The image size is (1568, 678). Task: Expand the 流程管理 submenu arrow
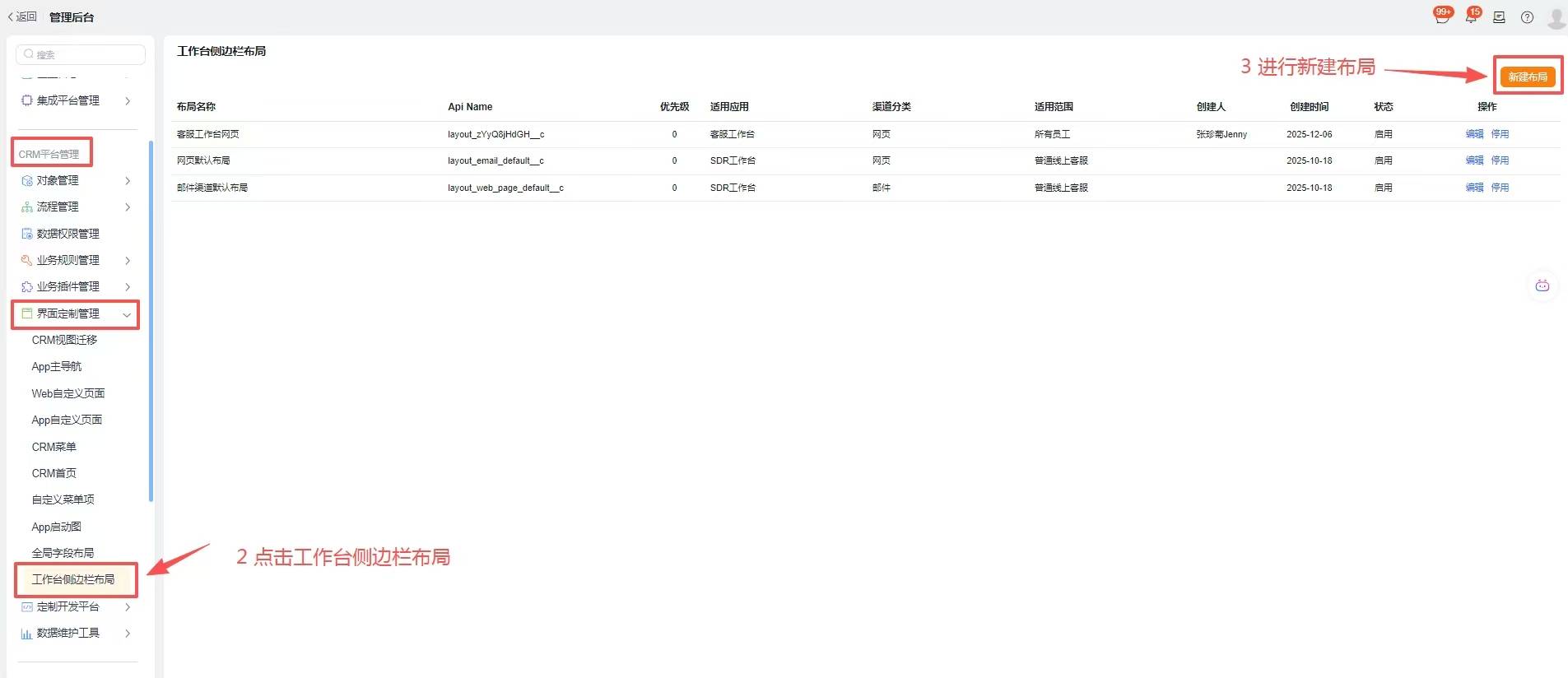(128, 207)
